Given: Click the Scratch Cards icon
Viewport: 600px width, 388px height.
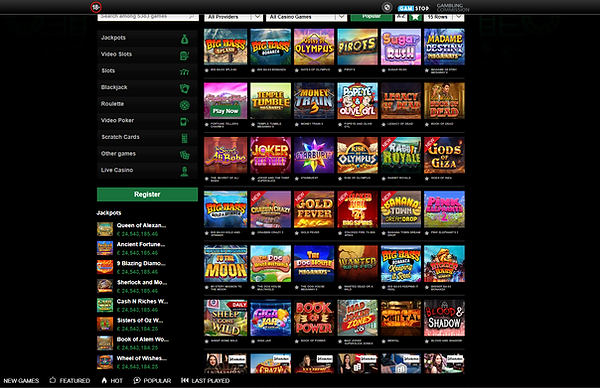Looking at the screenshot, I should tap(184, 138).
